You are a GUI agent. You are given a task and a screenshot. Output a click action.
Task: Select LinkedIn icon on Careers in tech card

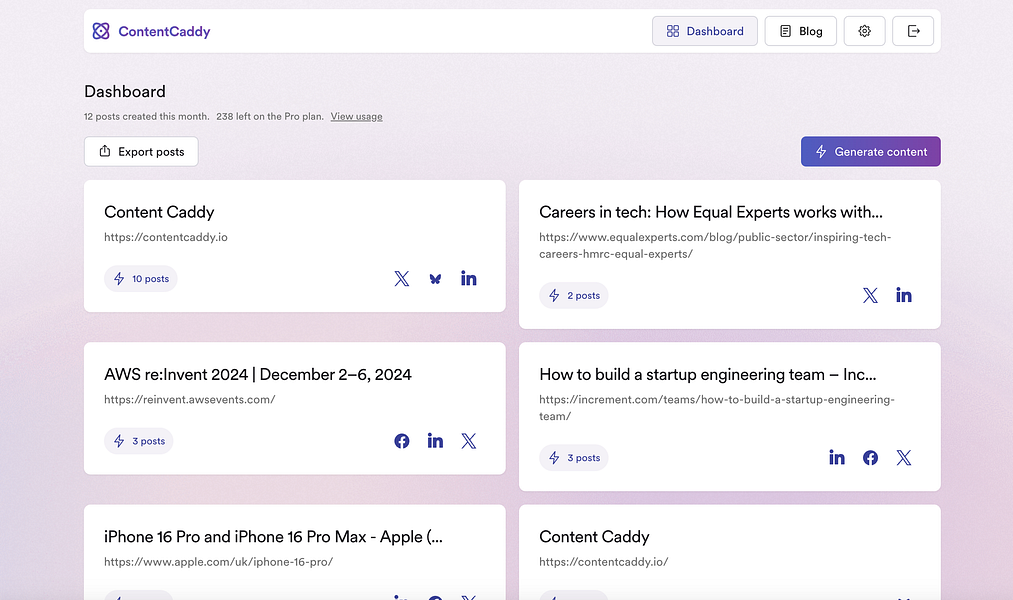coord(904,295)
